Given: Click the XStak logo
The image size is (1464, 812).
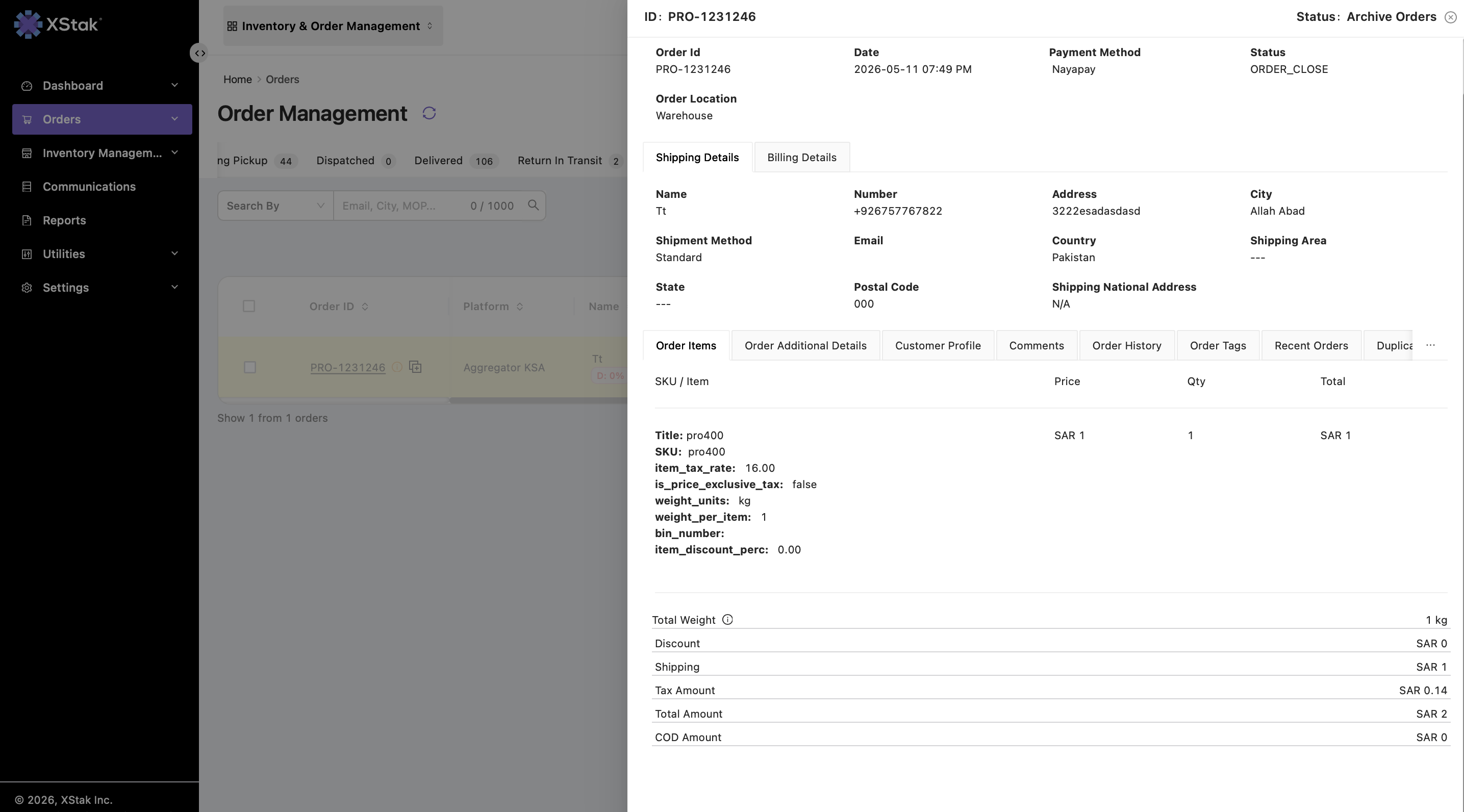Looking at the screenshot, I should (58, 24).
